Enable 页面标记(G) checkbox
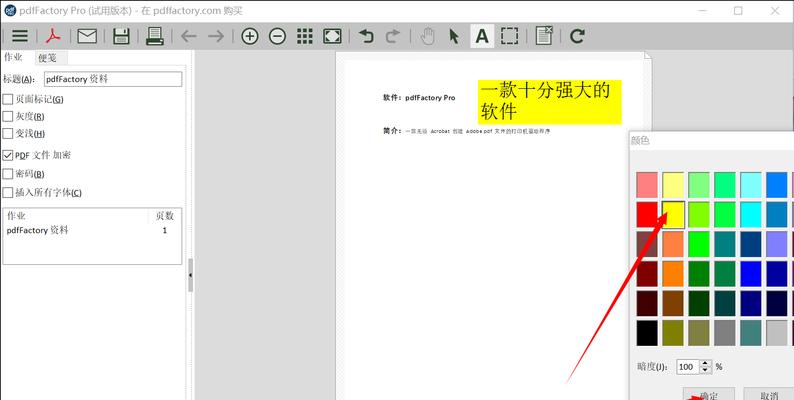 (8, 99)
